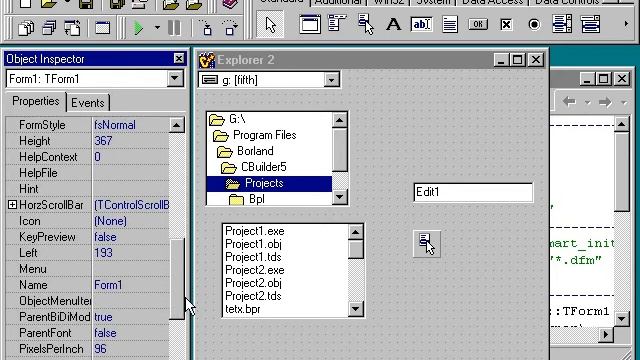Pick the PopupMenu component in palette
Viewport: 640px width, 360px height.
(366, 24)
